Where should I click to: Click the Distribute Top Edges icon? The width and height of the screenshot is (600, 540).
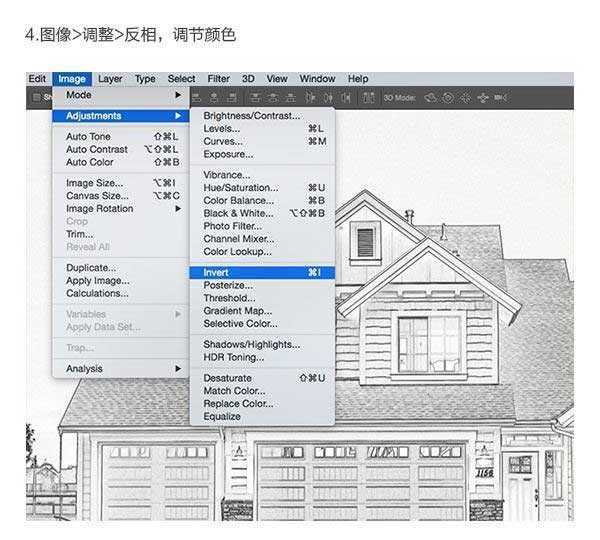257,97
